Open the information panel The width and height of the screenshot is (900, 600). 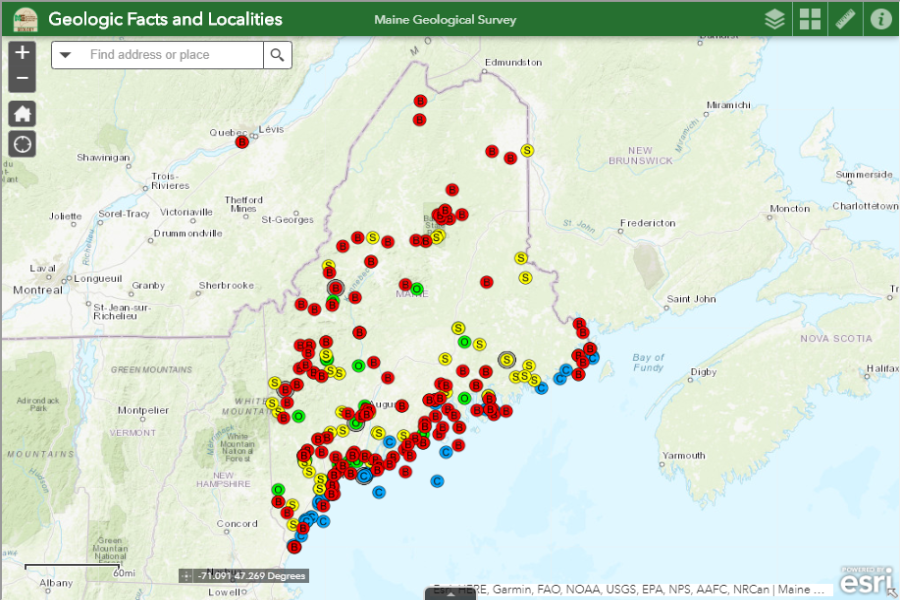(880, 18)
